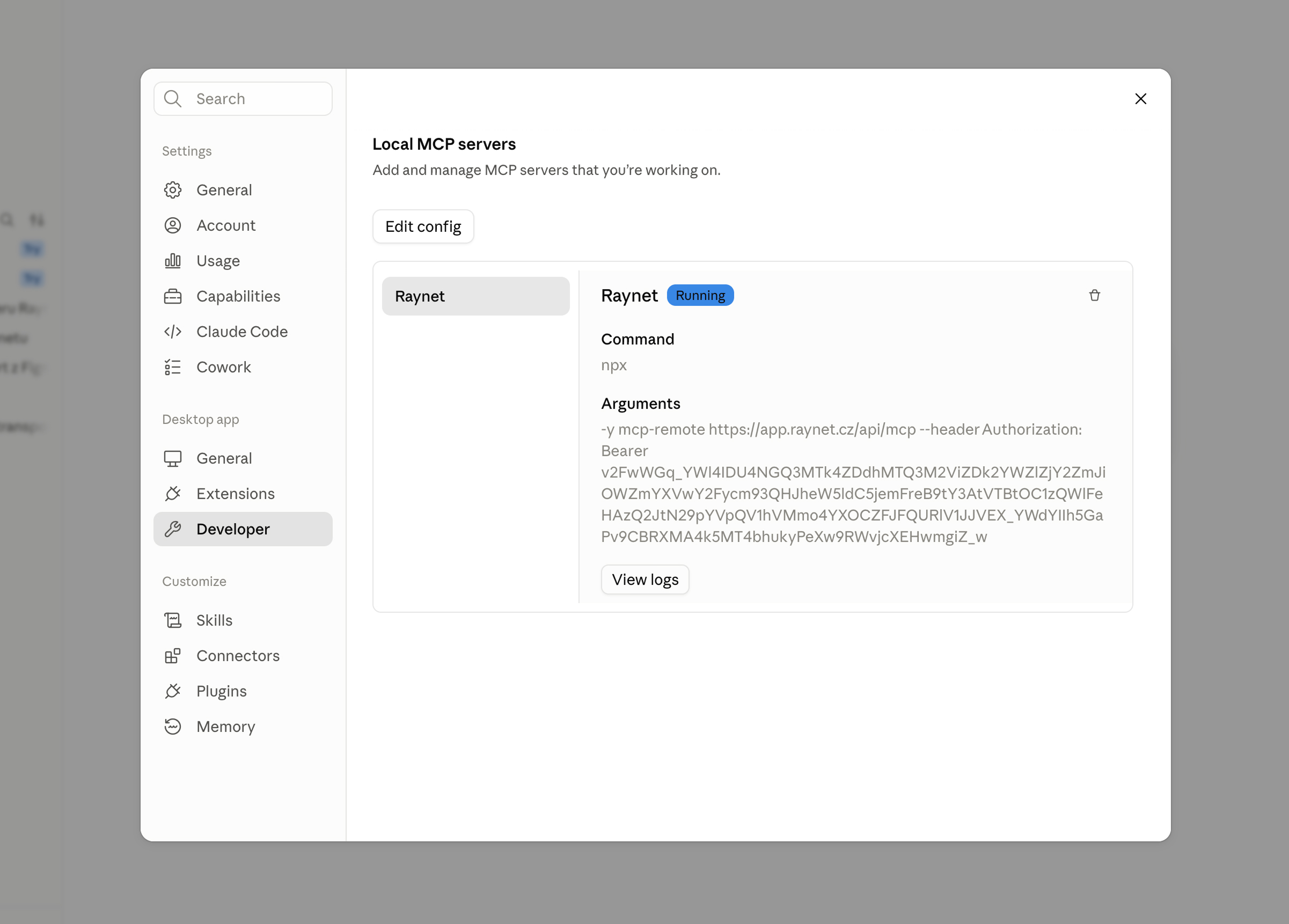This screenshot has width=1289, height=924.
Task: Click the Local MCP servers heading
Action: 444,144
